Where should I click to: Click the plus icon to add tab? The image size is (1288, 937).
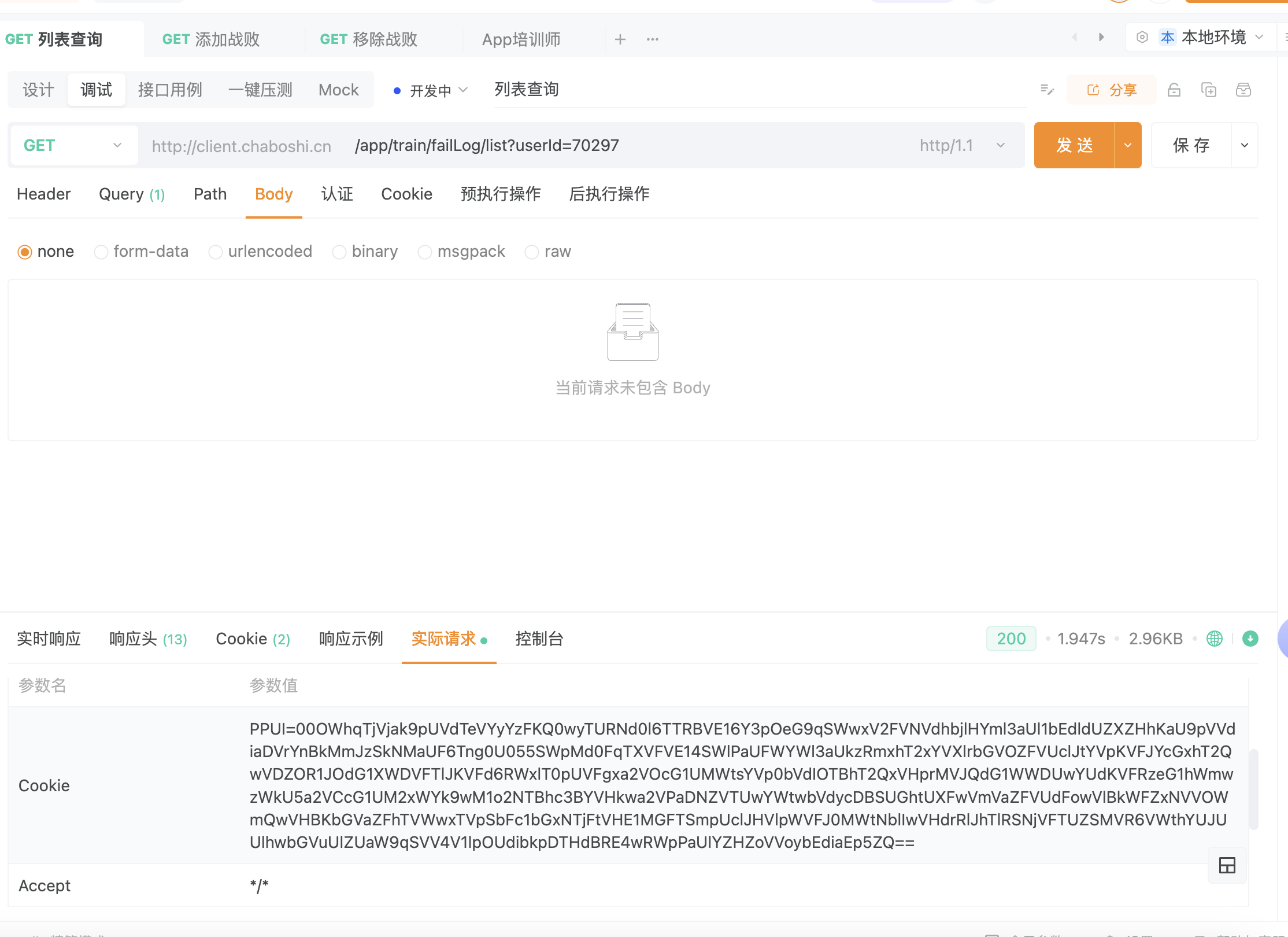(620, 39)
